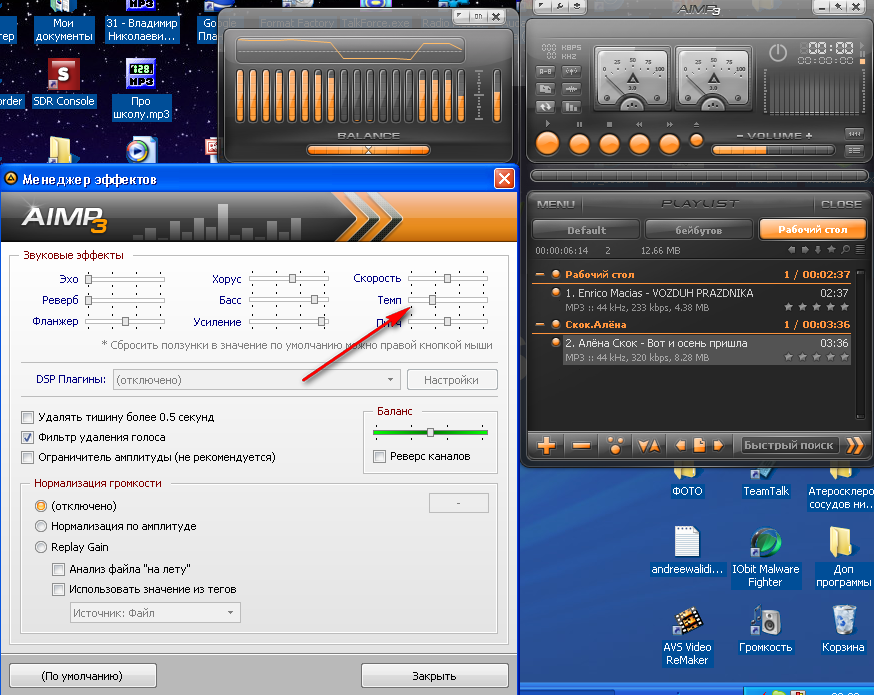The height and width of the screenshot is (695, 874).
Task: Switch to previous playlist with left arrow
Action: pos(680,445)
